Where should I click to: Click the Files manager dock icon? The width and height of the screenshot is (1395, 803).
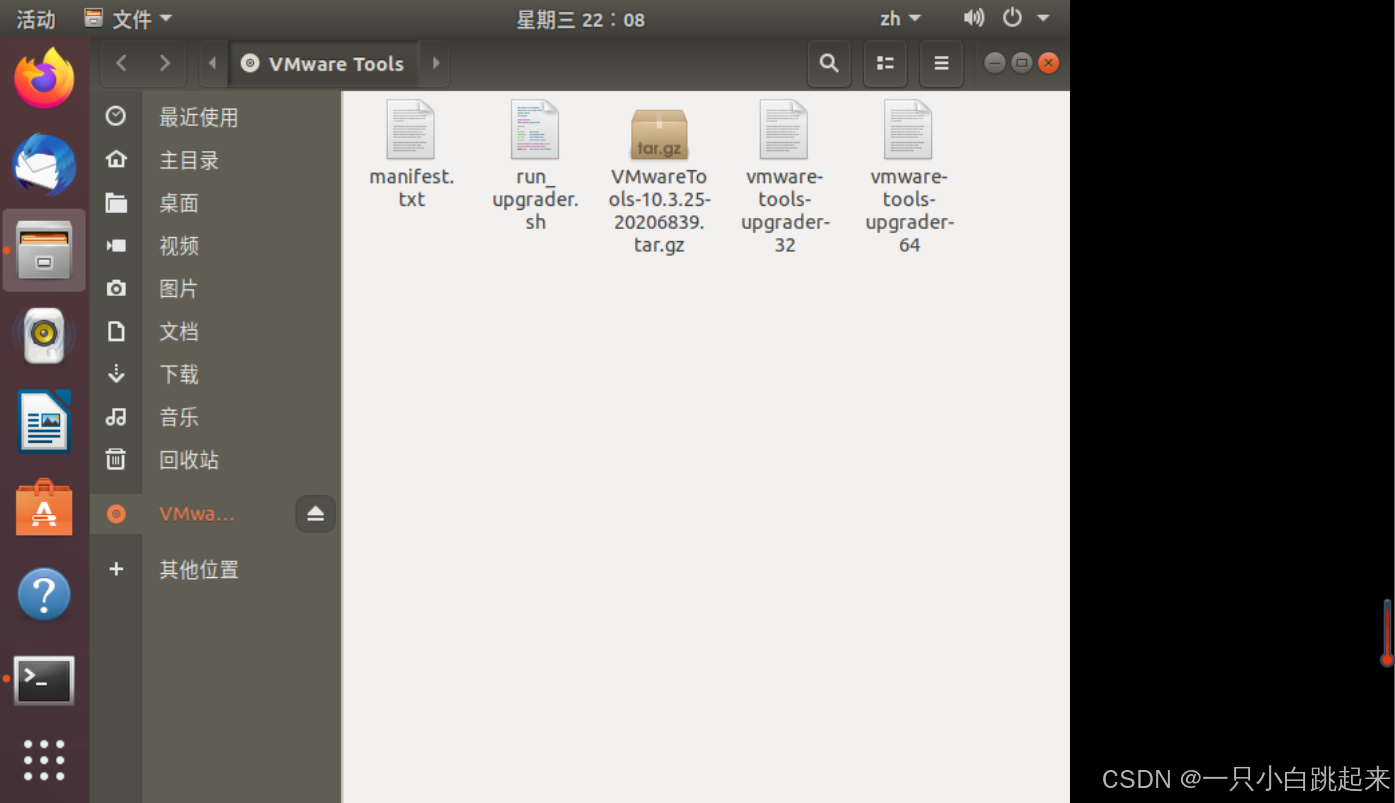tap(44, 250)
